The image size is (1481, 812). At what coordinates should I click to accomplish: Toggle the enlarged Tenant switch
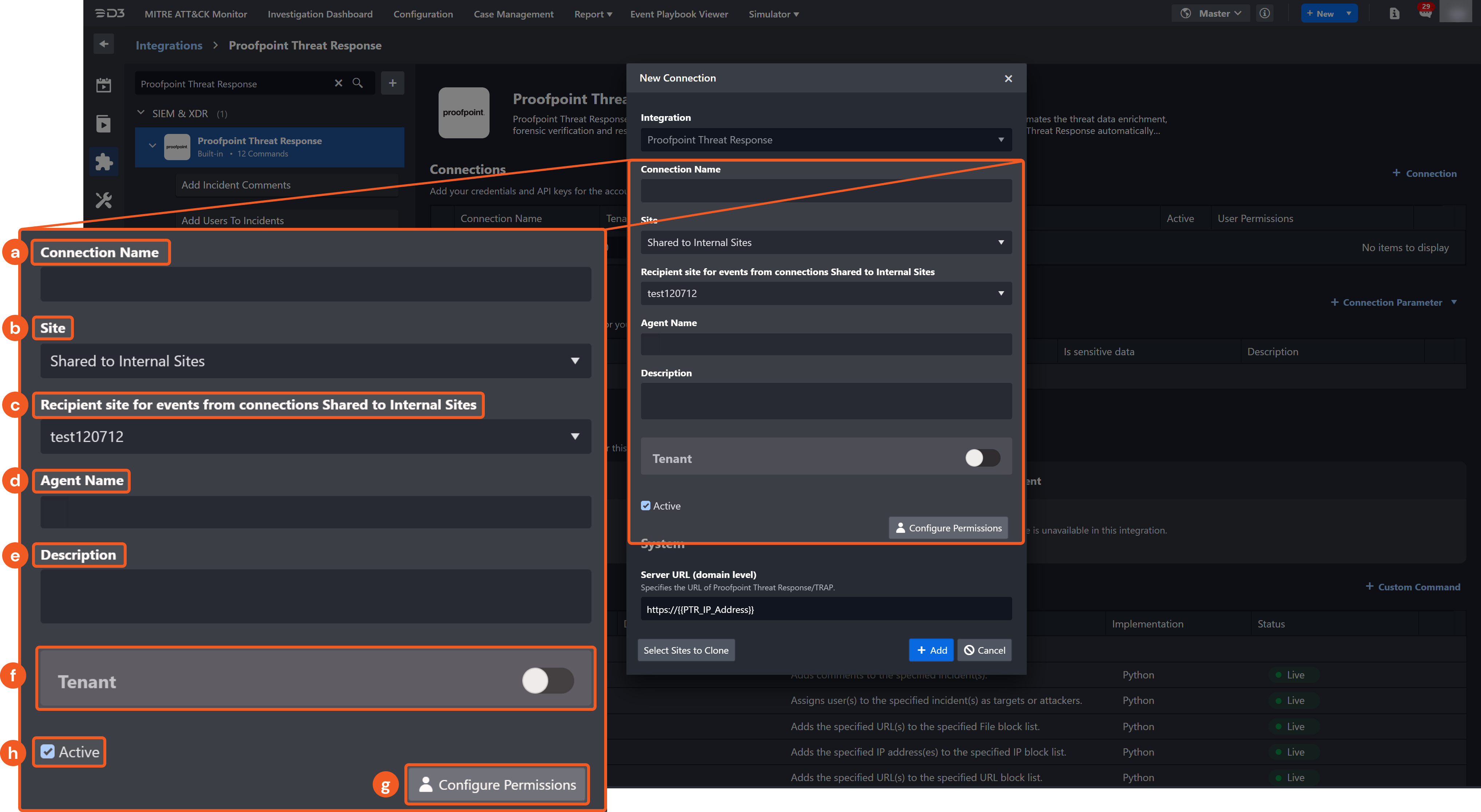point(547,680)
